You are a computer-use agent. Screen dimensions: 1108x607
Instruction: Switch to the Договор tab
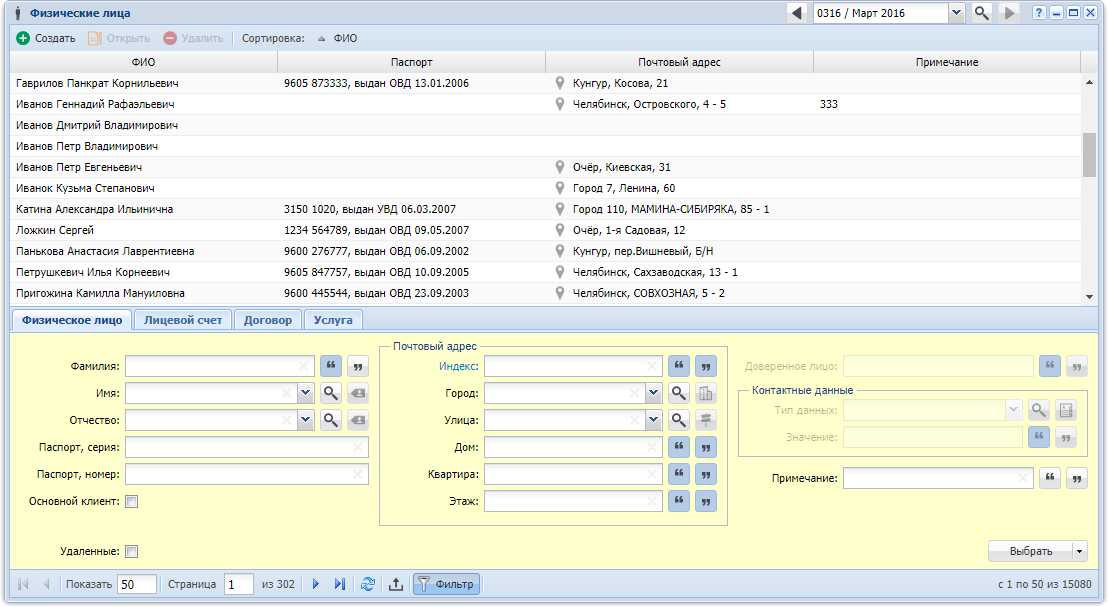click(268, 320)
